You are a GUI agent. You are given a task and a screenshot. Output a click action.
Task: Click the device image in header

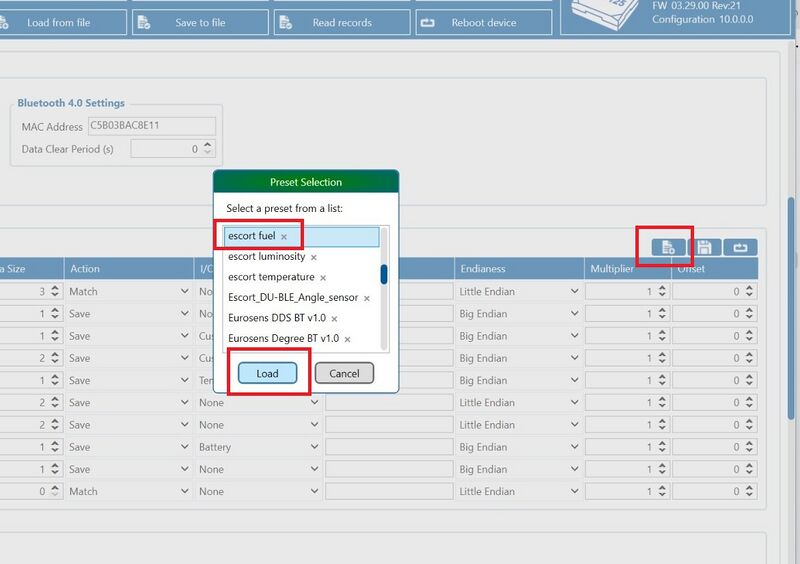605,14
